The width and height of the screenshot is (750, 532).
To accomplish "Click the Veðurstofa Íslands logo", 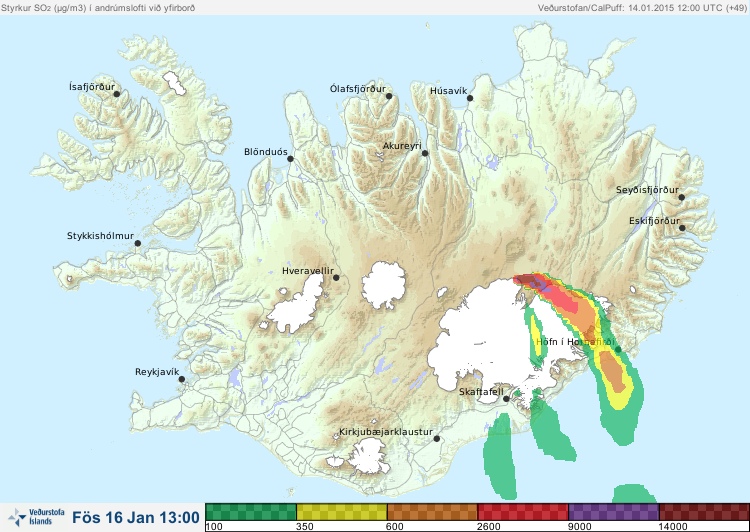I will pos(37,517).
